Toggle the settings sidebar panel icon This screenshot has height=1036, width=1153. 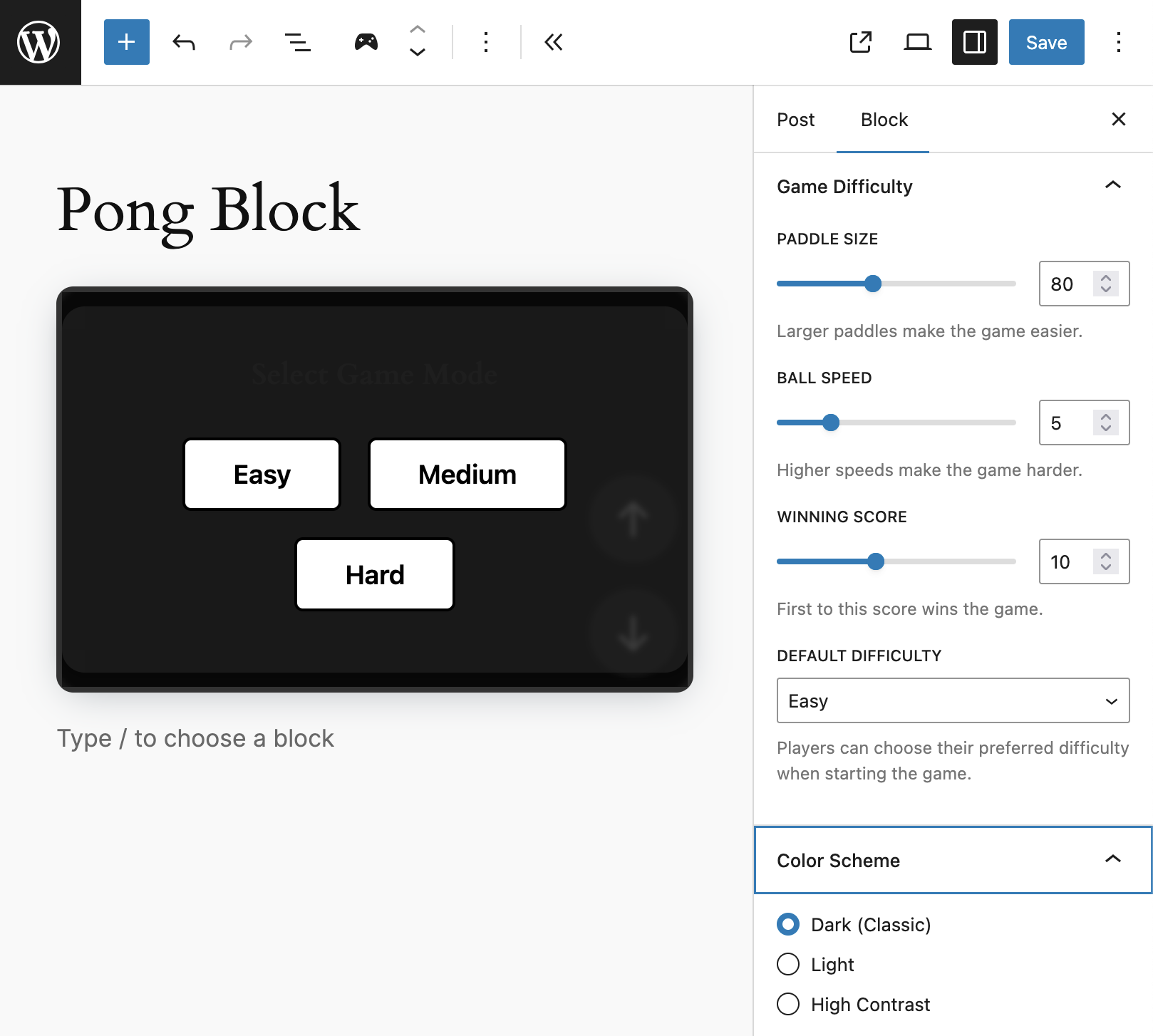[x=975, y=42]
